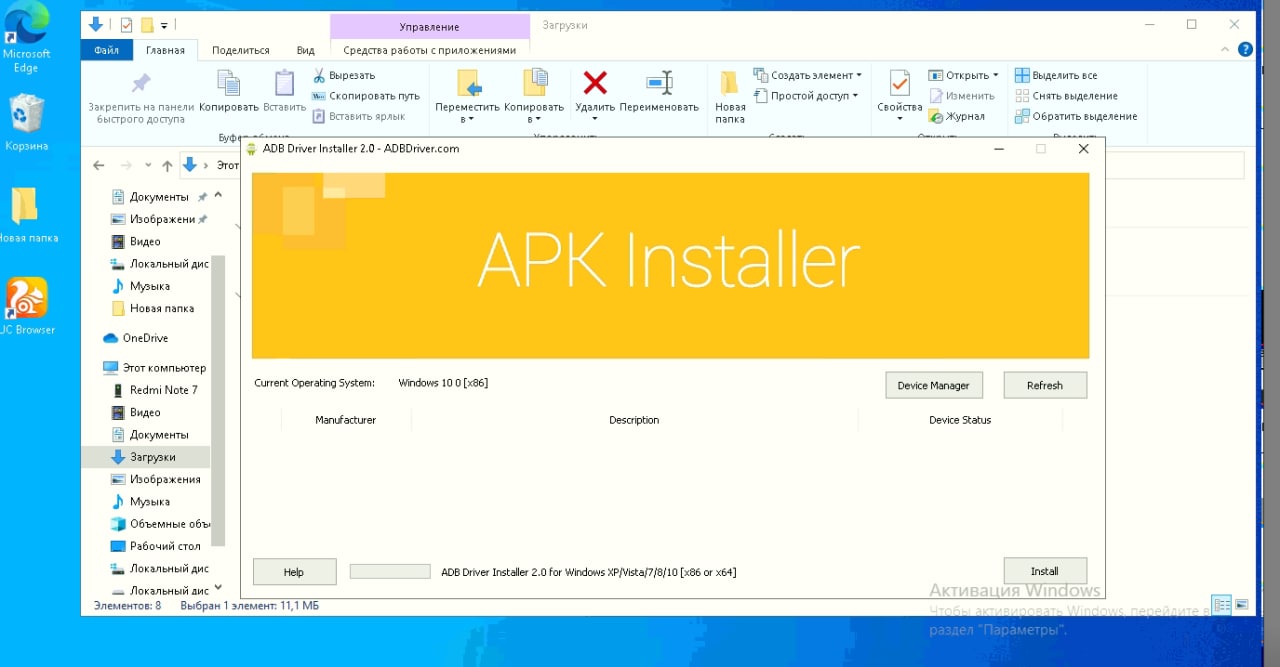Open Новая папка in the navigation pane

162,308
